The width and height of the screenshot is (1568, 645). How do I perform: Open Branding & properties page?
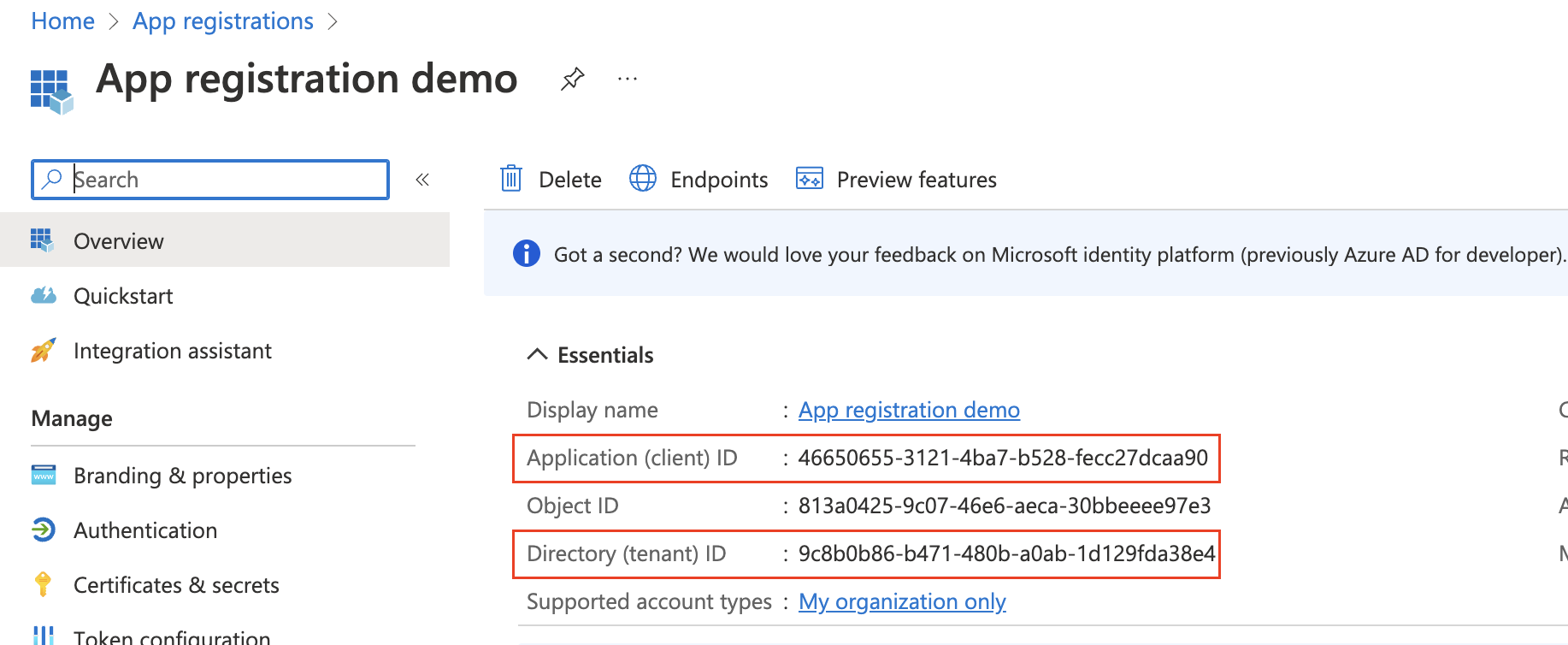pyautogui.click(x=225, y=476)
